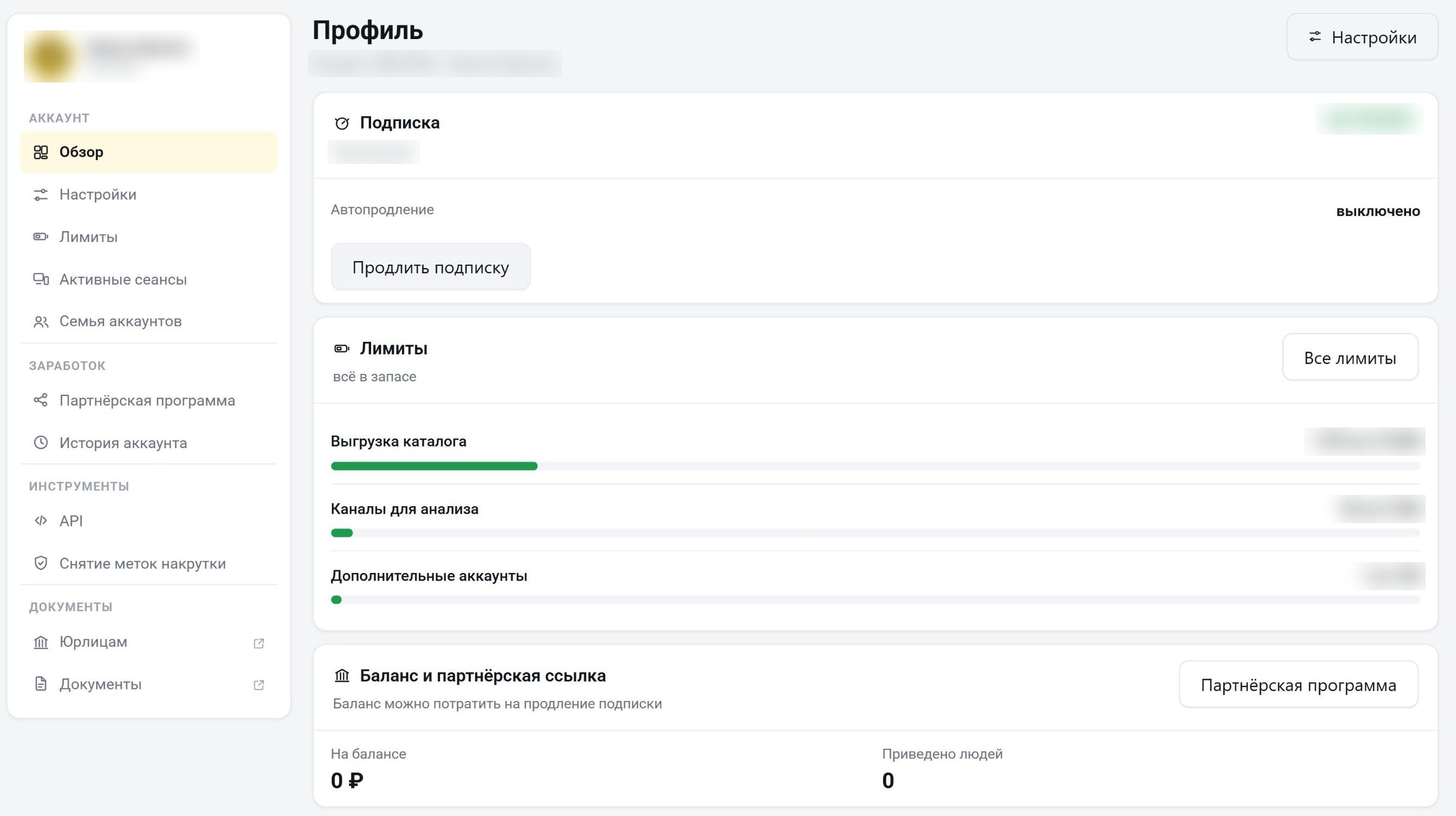
Task: Click the выключено autorenewal status text
Action: 1377,212
